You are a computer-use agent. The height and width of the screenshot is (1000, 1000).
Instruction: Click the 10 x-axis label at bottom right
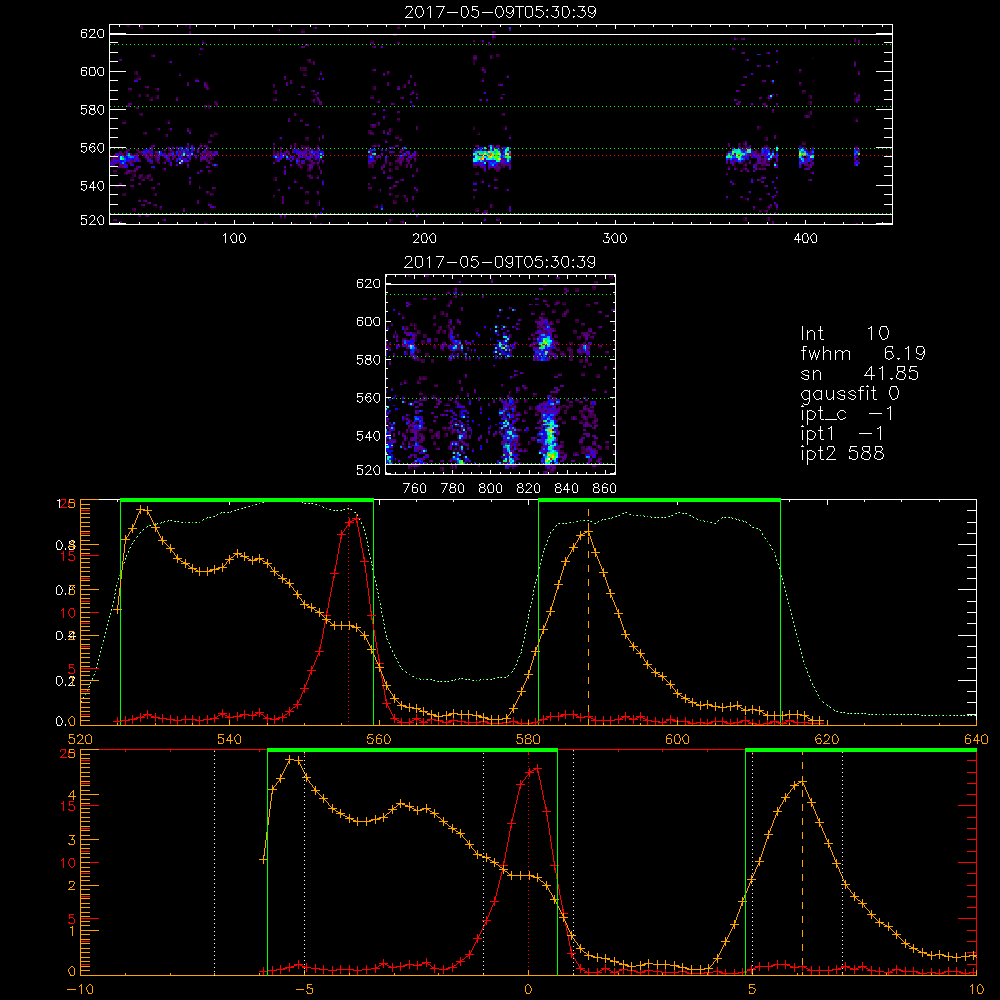(976, 990)
